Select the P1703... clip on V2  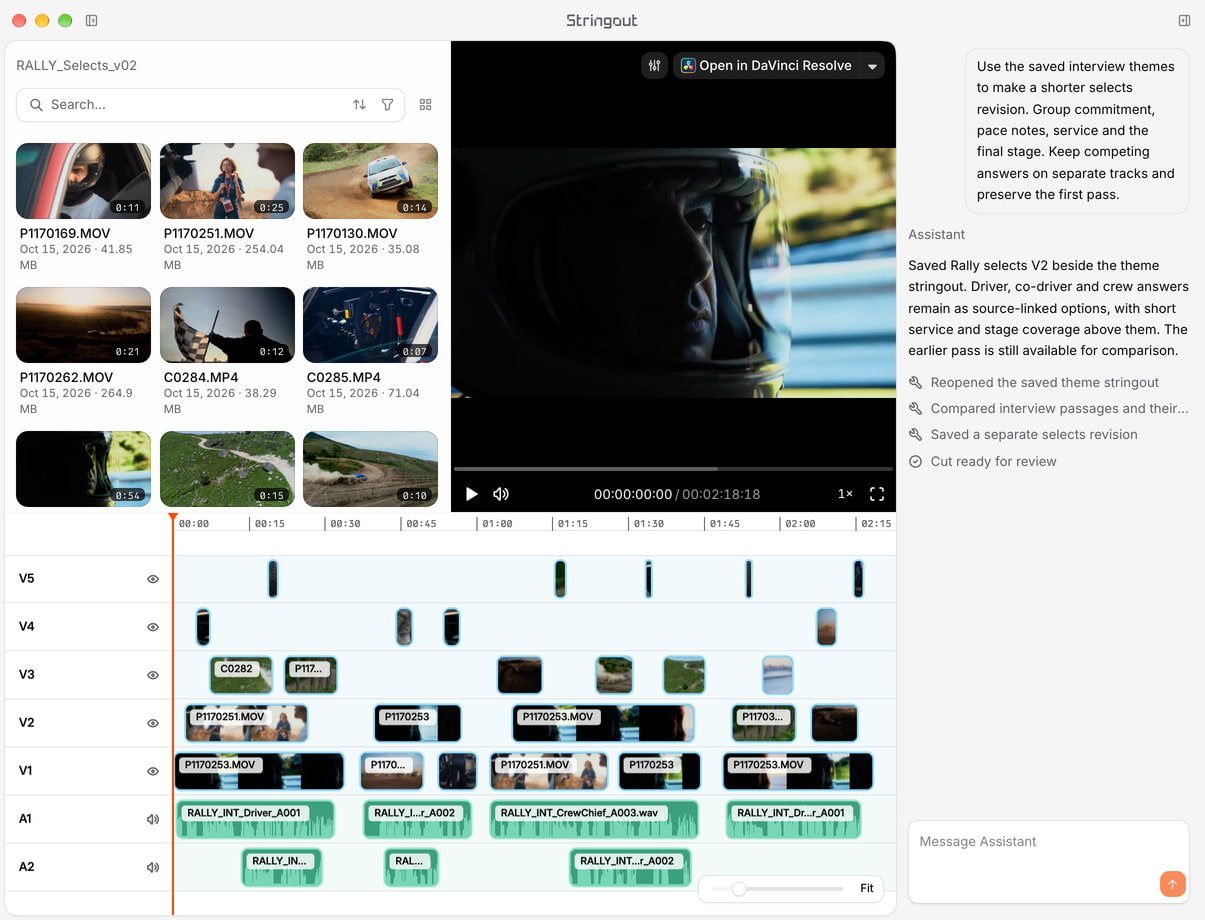(764, 723)
